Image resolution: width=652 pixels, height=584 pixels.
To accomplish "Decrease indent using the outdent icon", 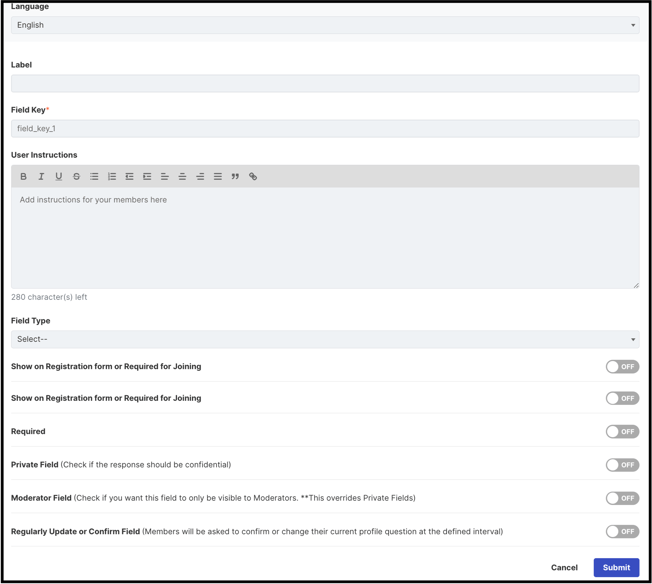I will pos(129,176).
